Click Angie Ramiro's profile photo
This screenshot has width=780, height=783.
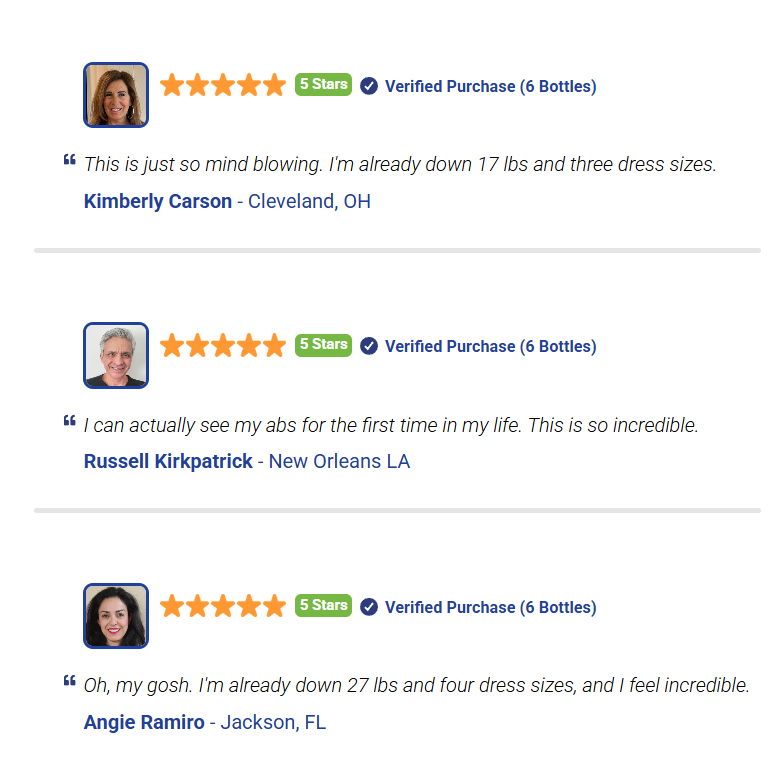[x=116, y=616]
